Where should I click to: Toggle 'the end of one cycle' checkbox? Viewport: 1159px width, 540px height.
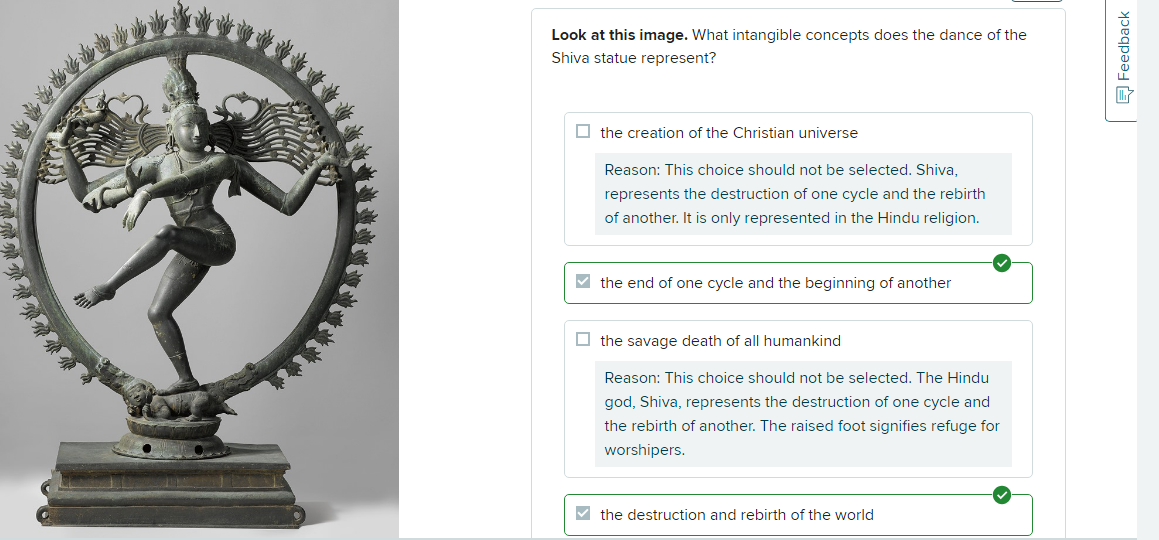coord(583,282)
